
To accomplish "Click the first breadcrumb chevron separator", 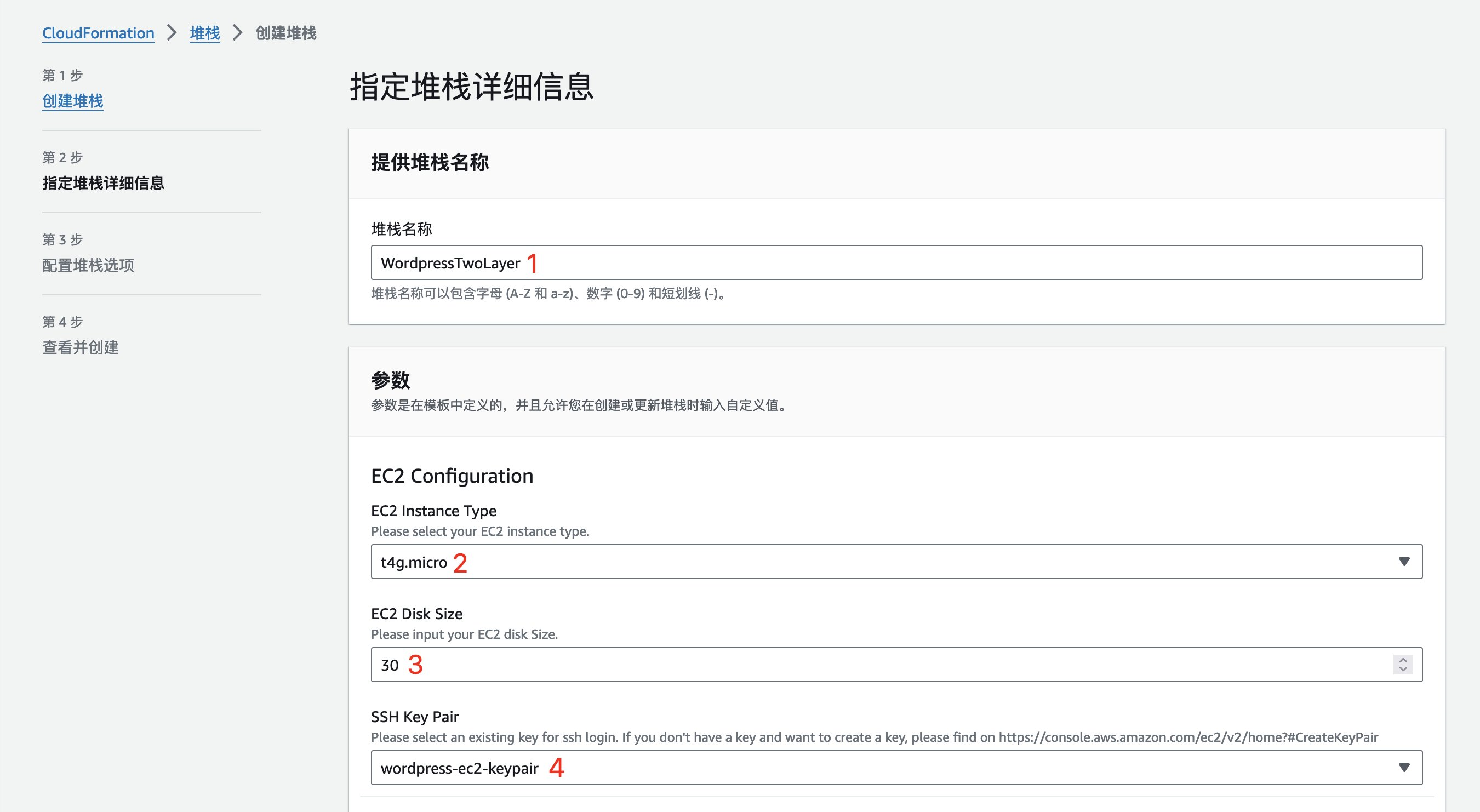I will coord(172,33).
